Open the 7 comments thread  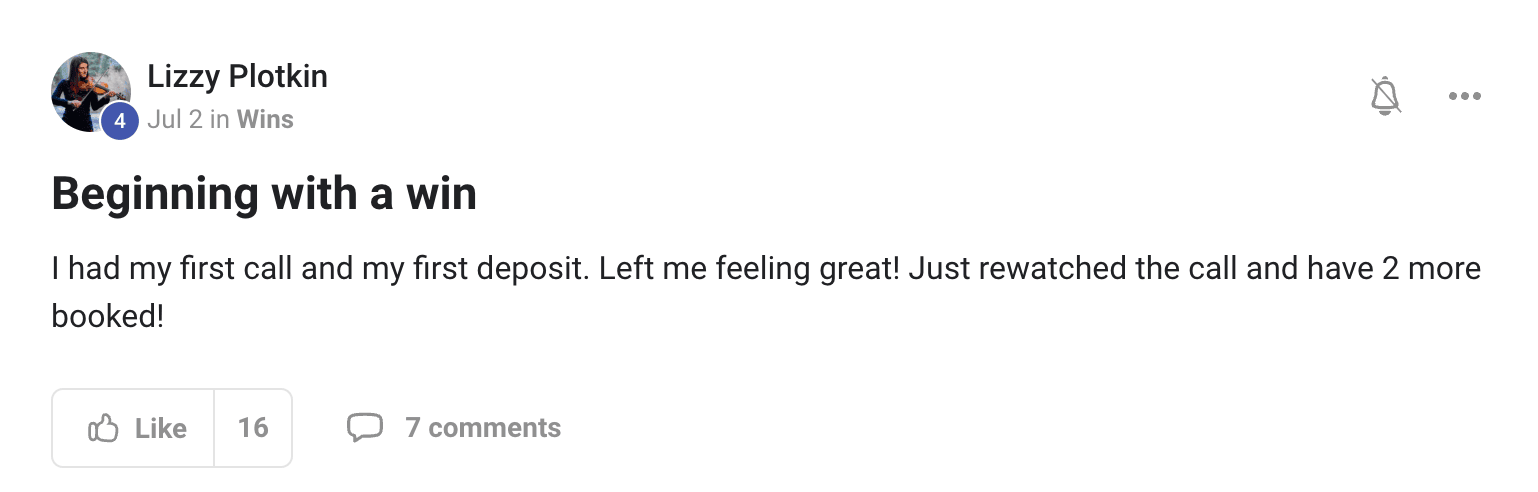pyautogui.click(x=483, y=428)
